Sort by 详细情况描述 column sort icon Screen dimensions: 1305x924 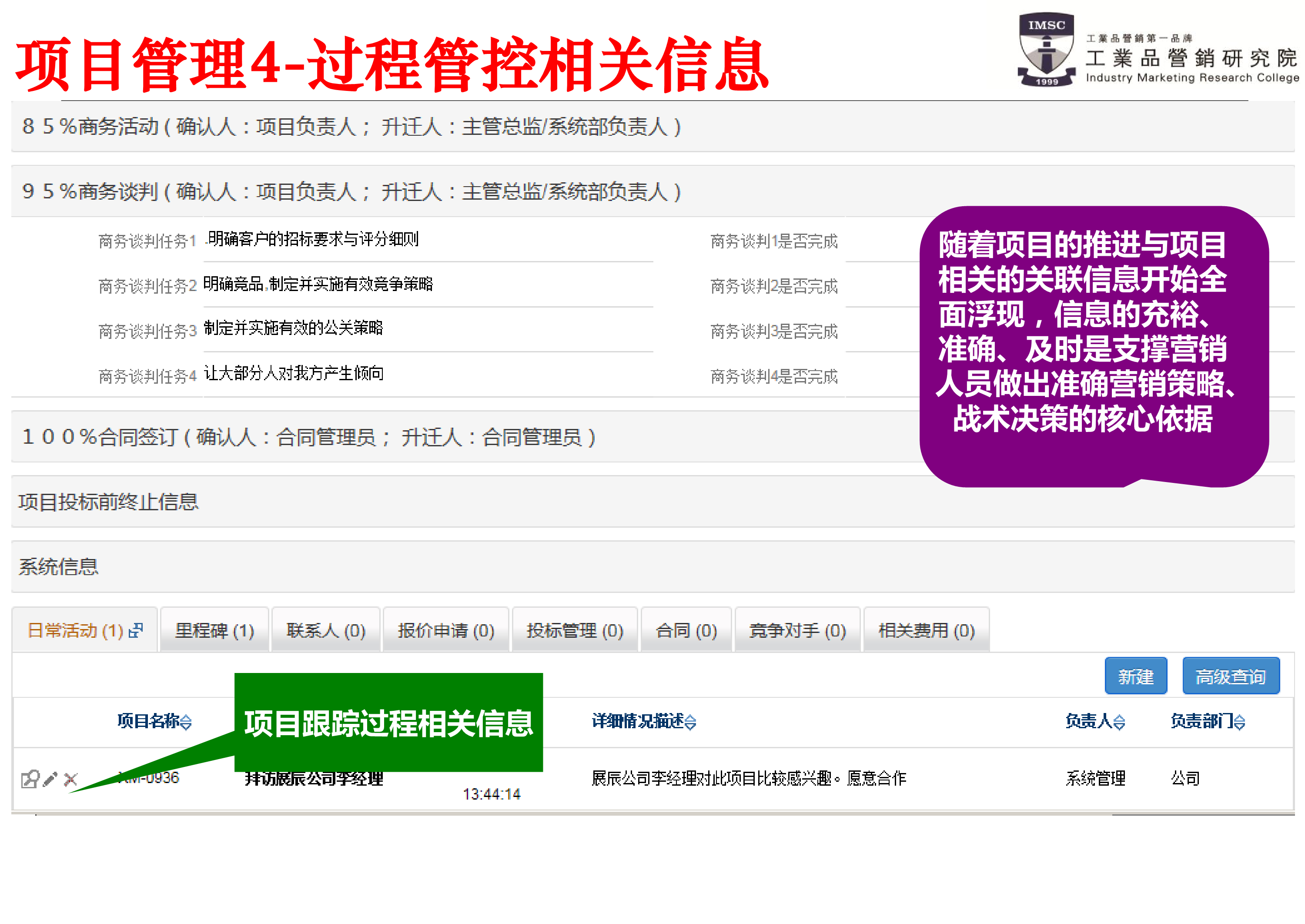click(691, 721)
